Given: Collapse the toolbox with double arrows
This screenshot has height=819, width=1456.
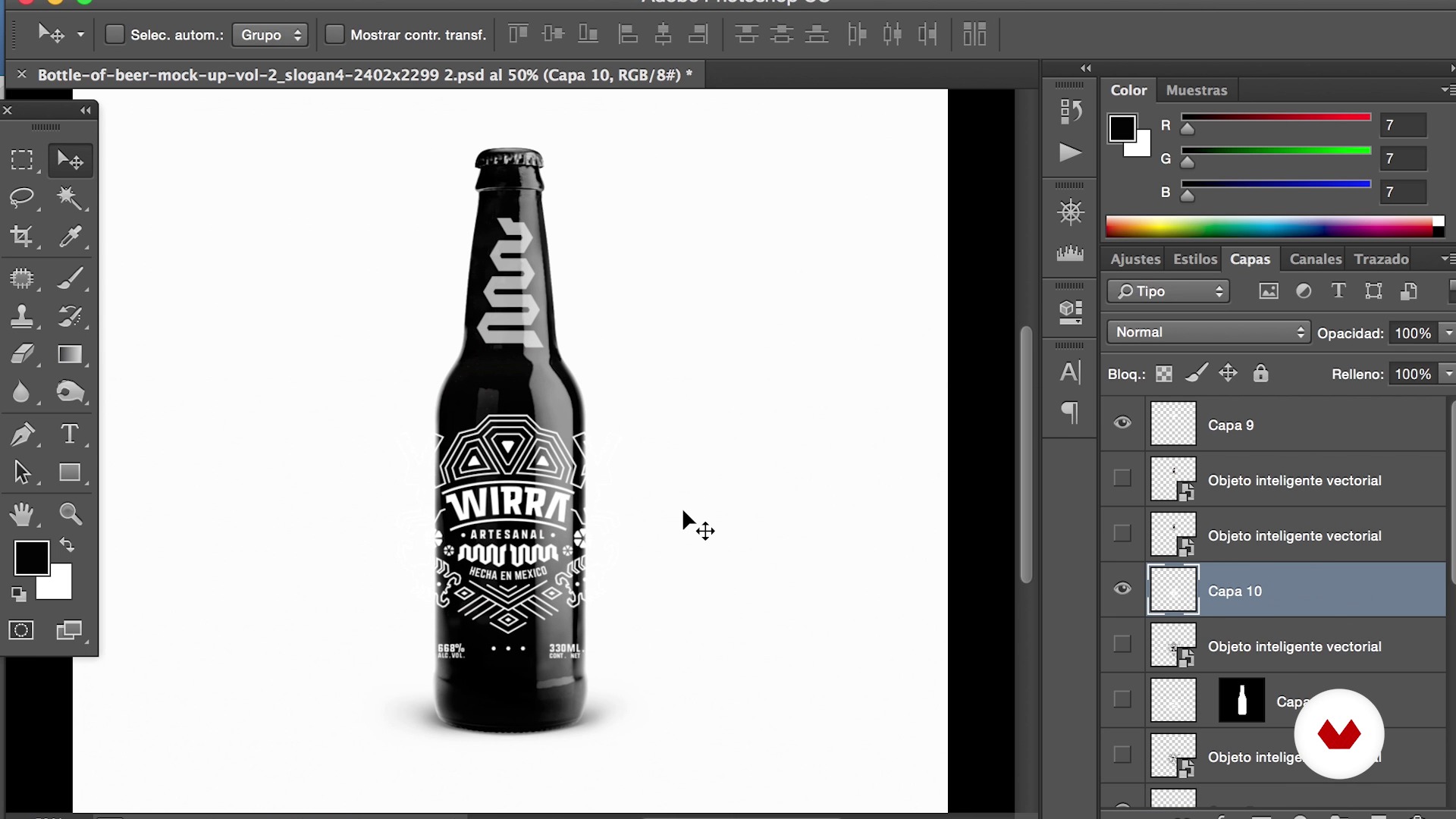Looking at the screenshot, I should pyautogui.click(x=86, y=111).
